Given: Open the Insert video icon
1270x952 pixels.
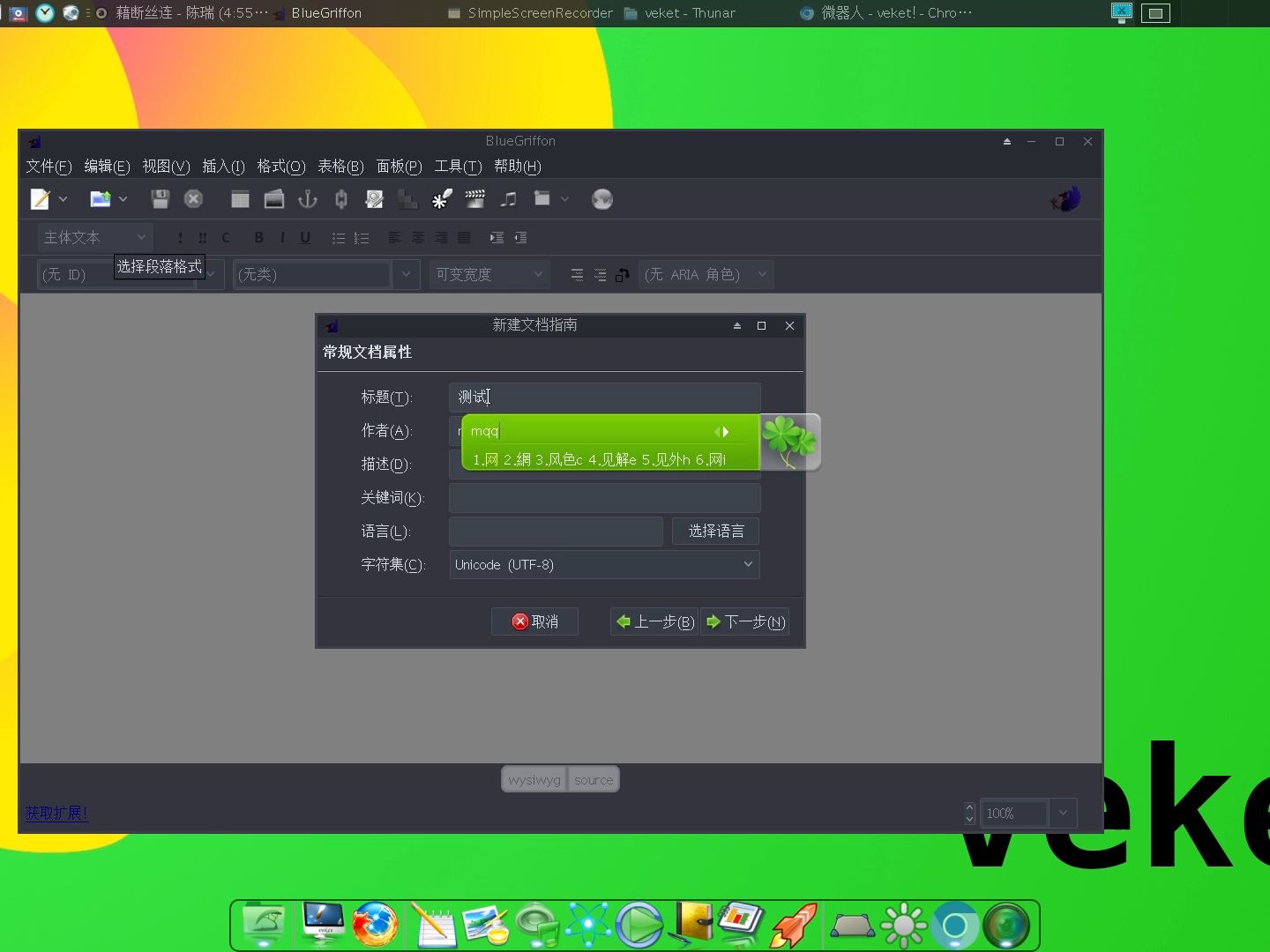Looking at the screenshot, I should 475,198.
